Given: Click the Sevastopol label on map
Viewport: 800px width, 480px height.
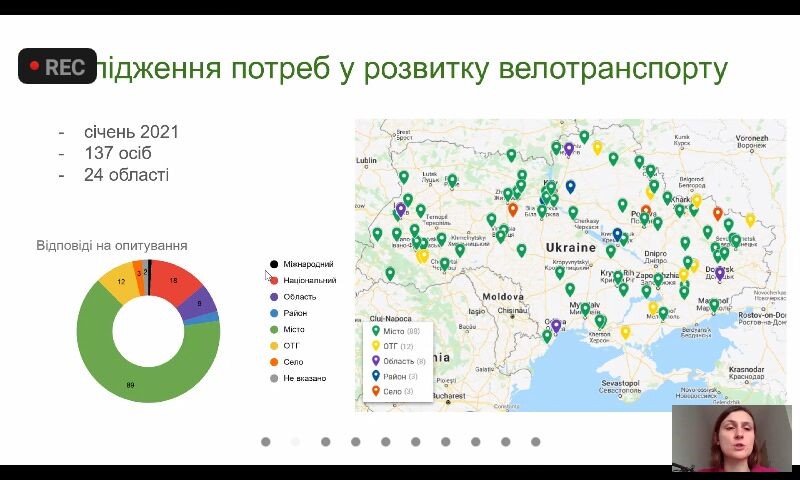Looking at the screenshot, I should pyautogui.click(x=620, y=383).
